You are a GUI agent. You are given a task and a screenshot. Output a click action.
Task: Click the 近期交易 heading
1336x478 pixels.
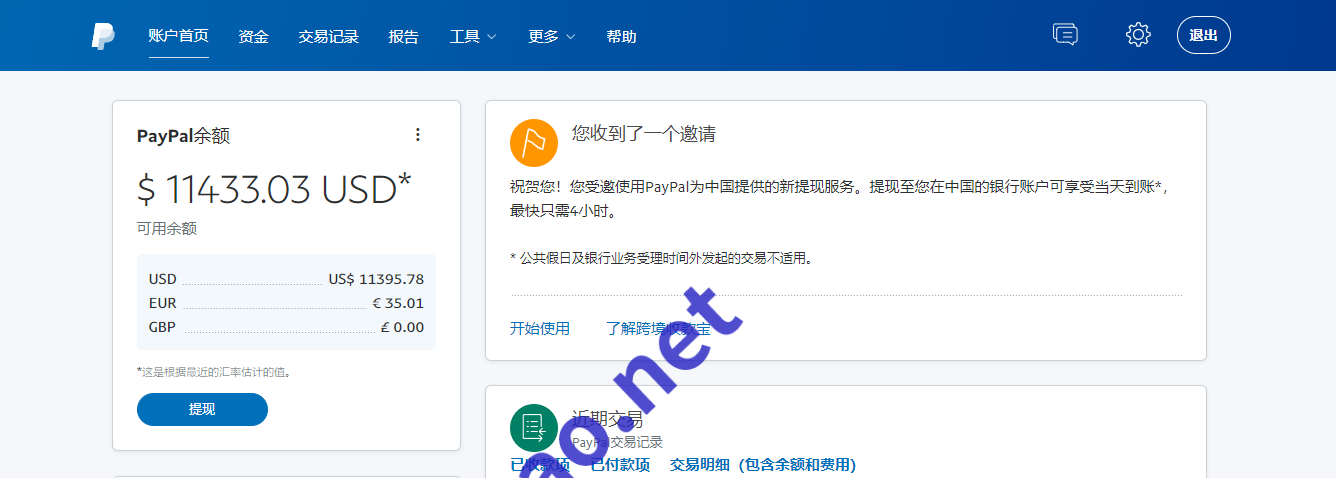pyautogui.click(x=607, y=419)
